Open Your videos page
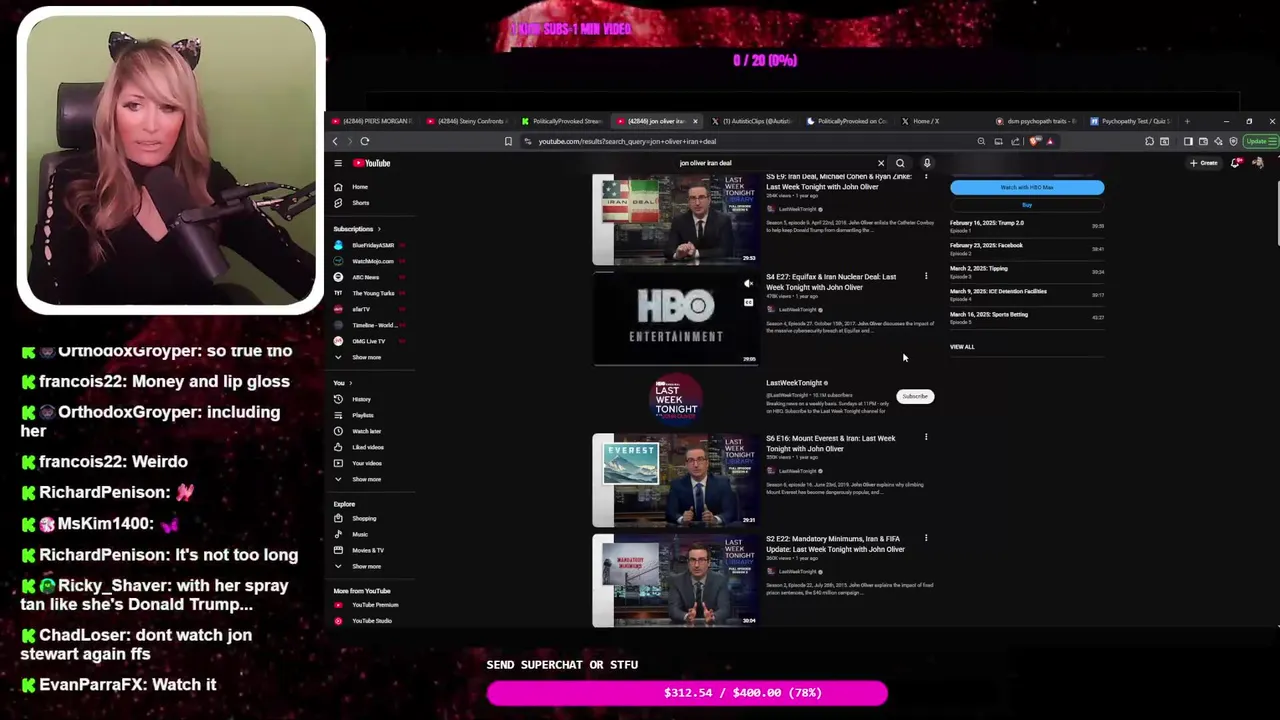The width and height of the screenshot is (1280, 720). pyautogui.click(x=367, y=463)
